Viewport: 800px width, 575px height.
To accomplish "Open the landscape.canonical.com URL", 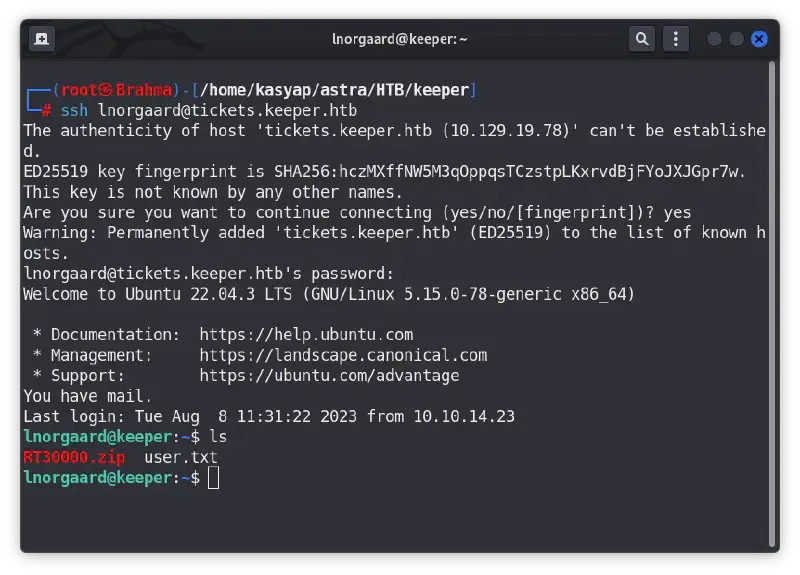I will (343, 355).
